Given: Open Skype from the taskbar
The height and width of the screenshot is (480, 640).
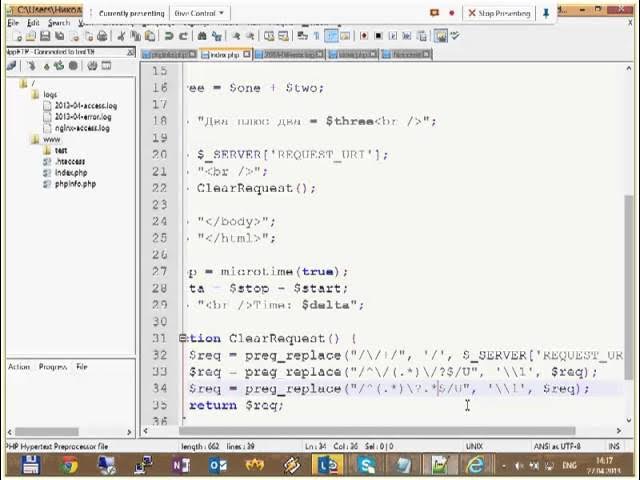Looking at the screenshot, I should [366, 465].
